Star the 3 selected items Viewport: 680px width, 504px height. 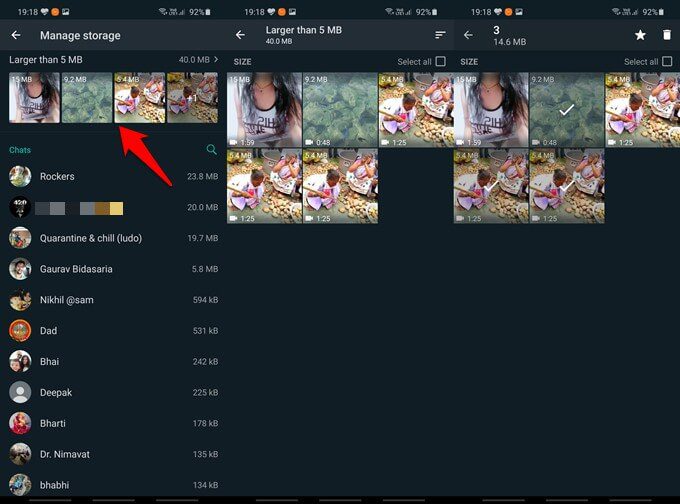point(640,35)
